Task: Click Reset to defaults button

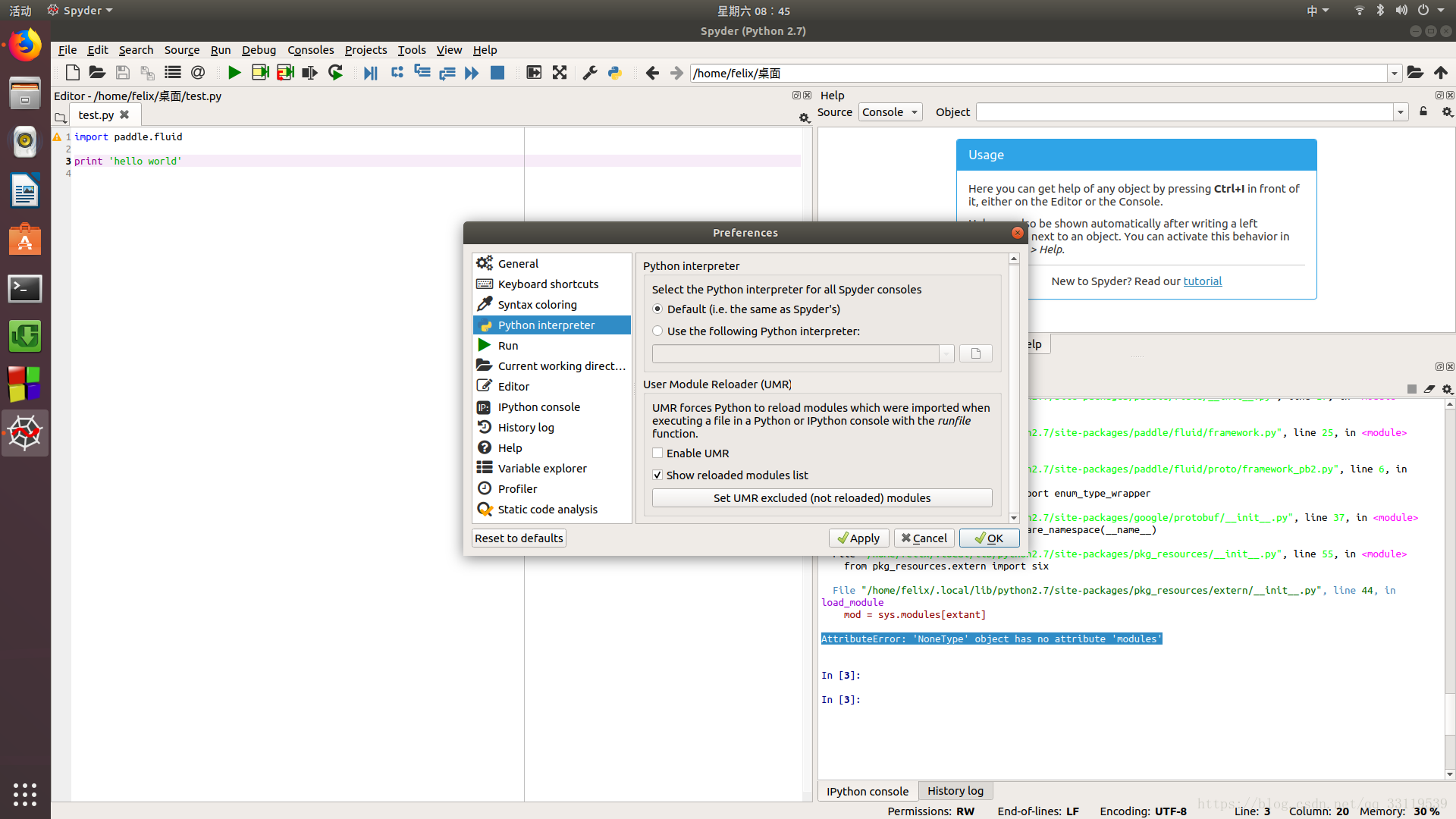Action: tap(519, 538)
